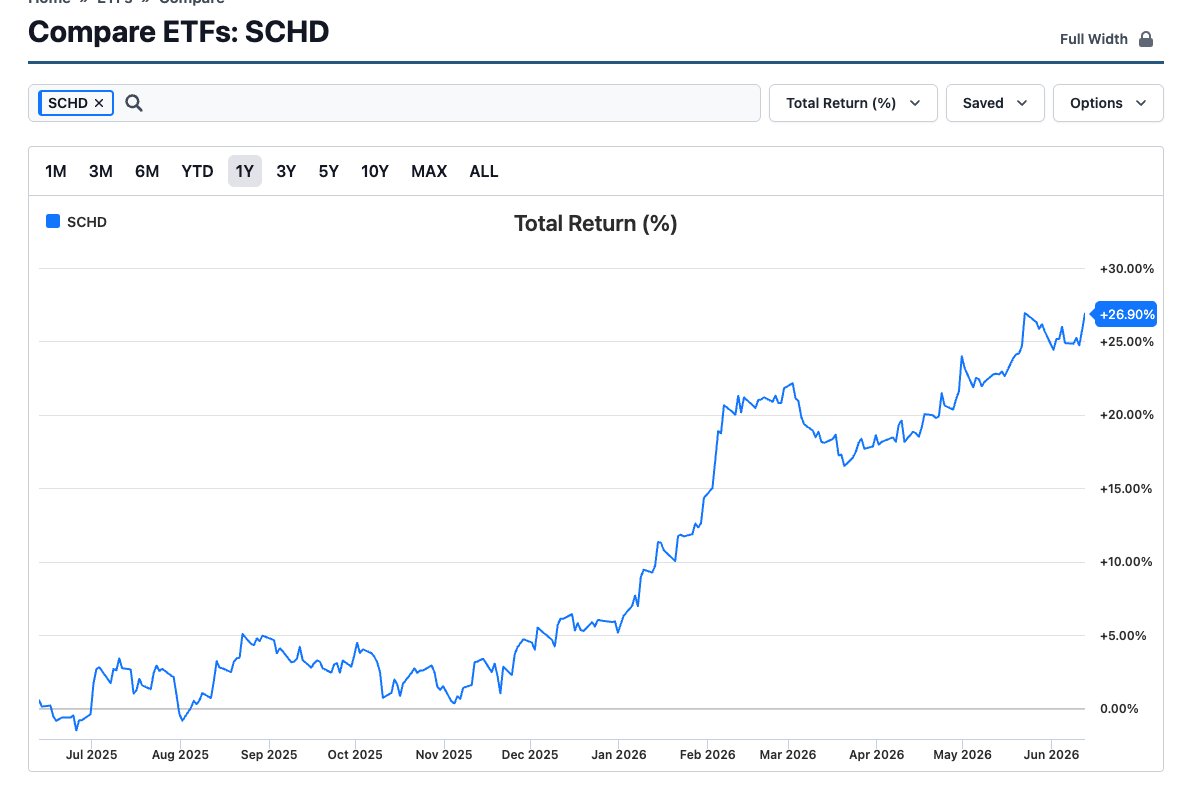This screenshot has width=1186, height=792.
Task: Toggle the SCHD legend label
Action: (x=87, y=222)
